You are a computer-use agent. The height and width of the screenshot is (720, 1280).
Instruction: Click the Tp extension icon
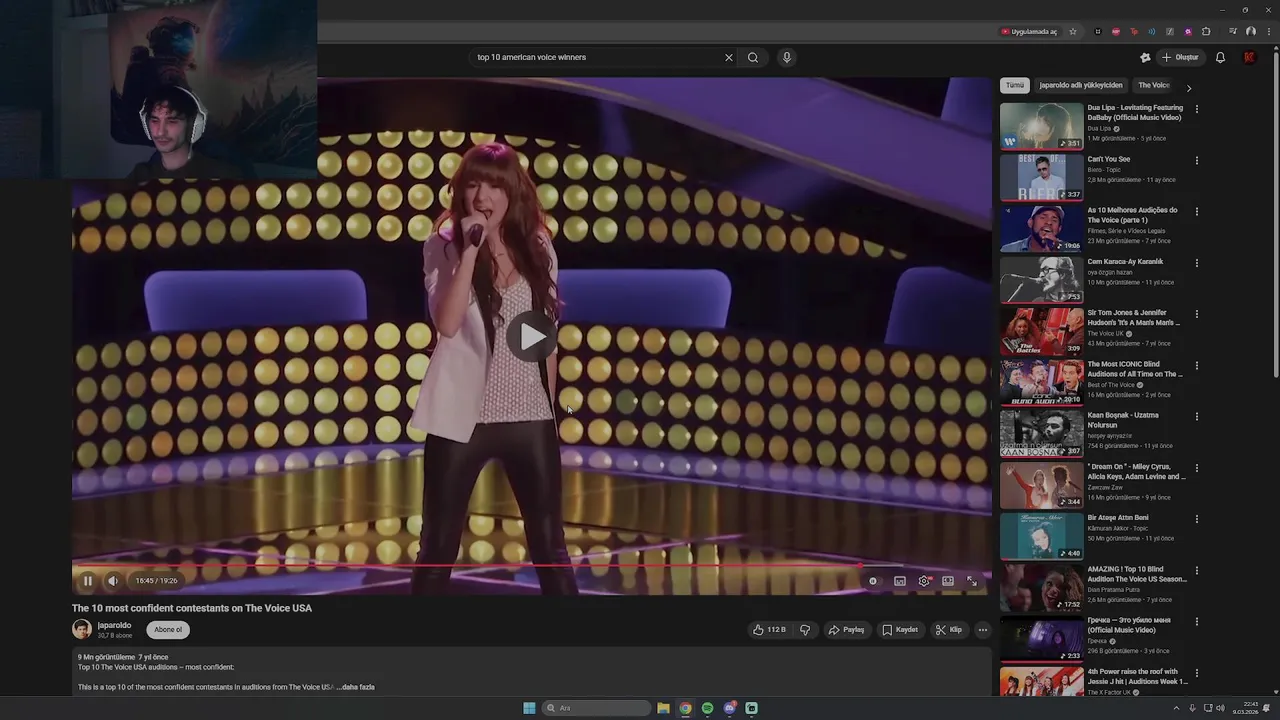pos(1134,31)
